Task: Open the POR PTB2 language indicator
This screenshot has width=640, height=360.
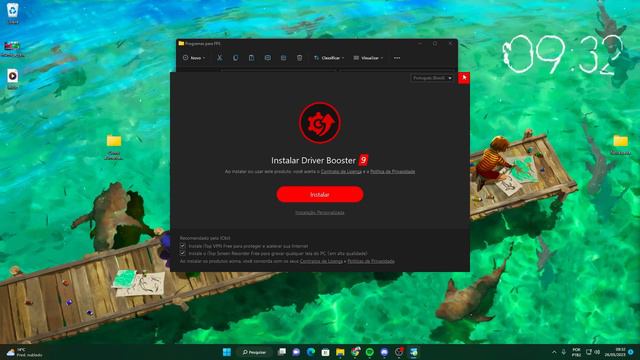Action: click(x=576, y=352)
